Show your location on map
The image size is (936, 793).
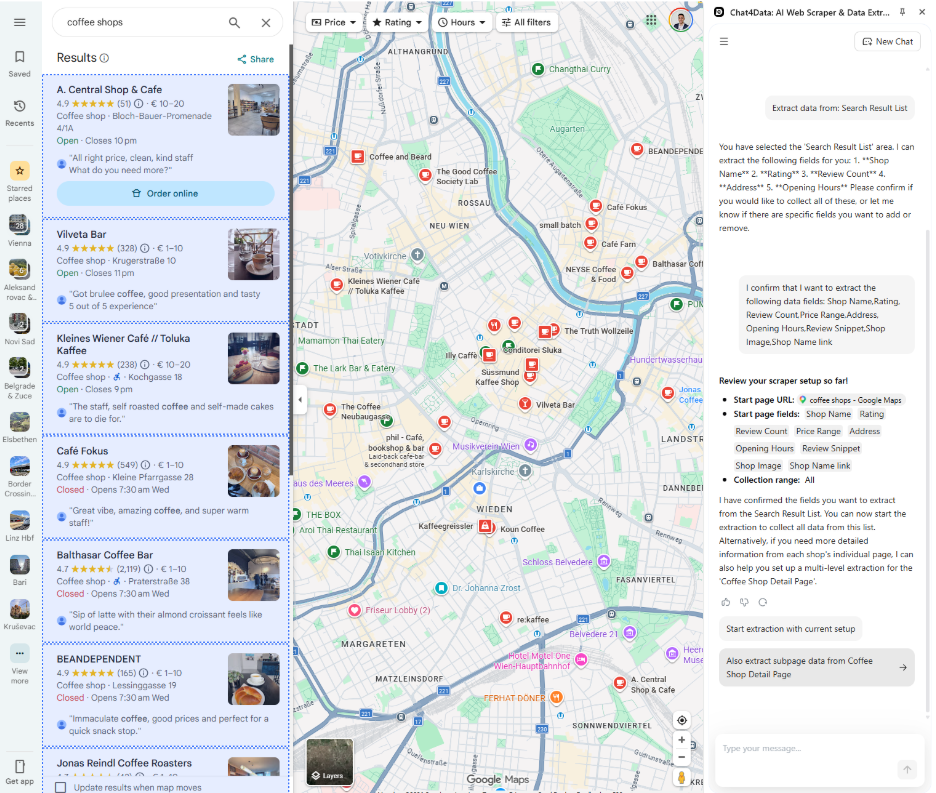point(682,720)
